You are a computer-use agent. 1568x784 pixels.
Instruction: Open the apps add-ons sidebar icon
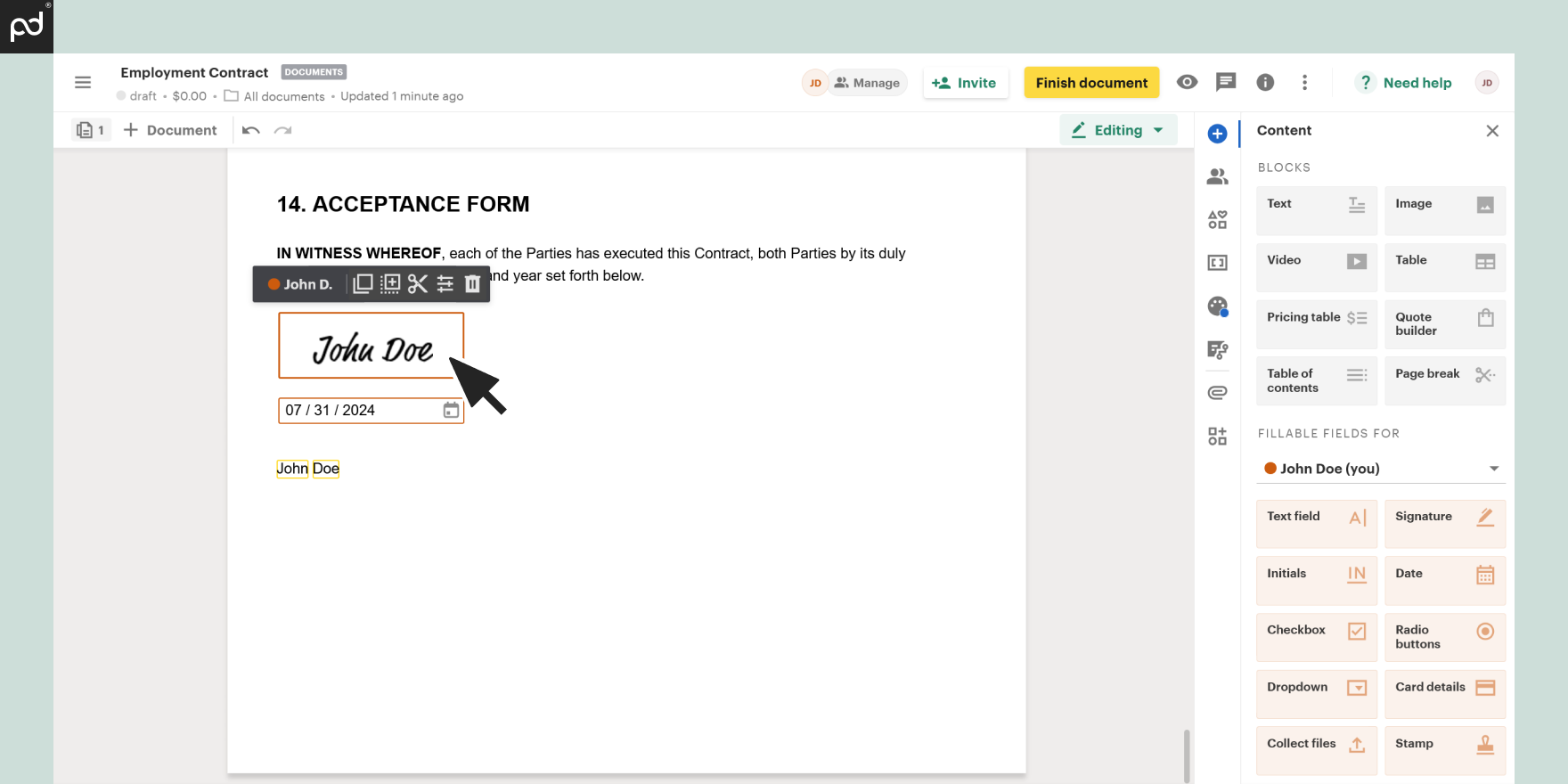click(x=1217, y=436)
